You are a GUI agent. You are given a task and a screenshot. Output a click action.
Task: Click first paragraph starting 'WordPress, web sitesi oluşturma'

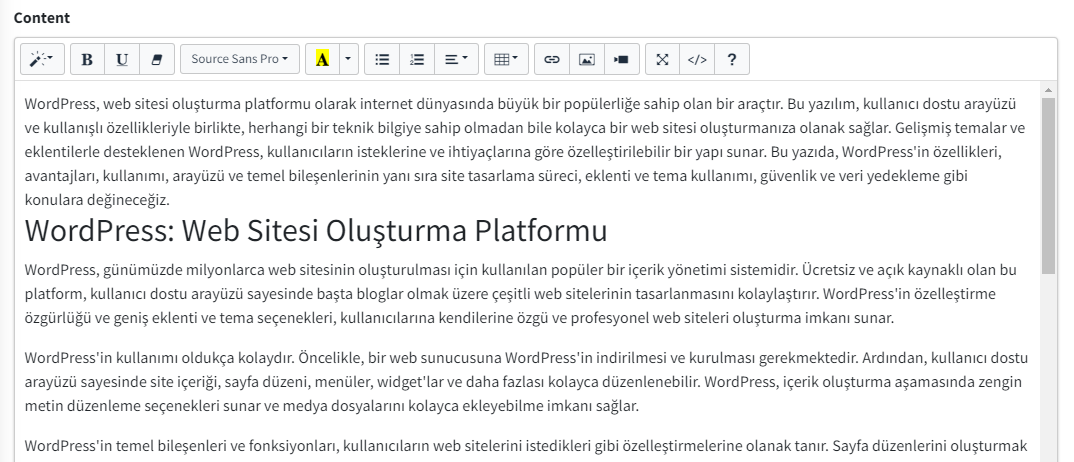[x=526, y=152]
